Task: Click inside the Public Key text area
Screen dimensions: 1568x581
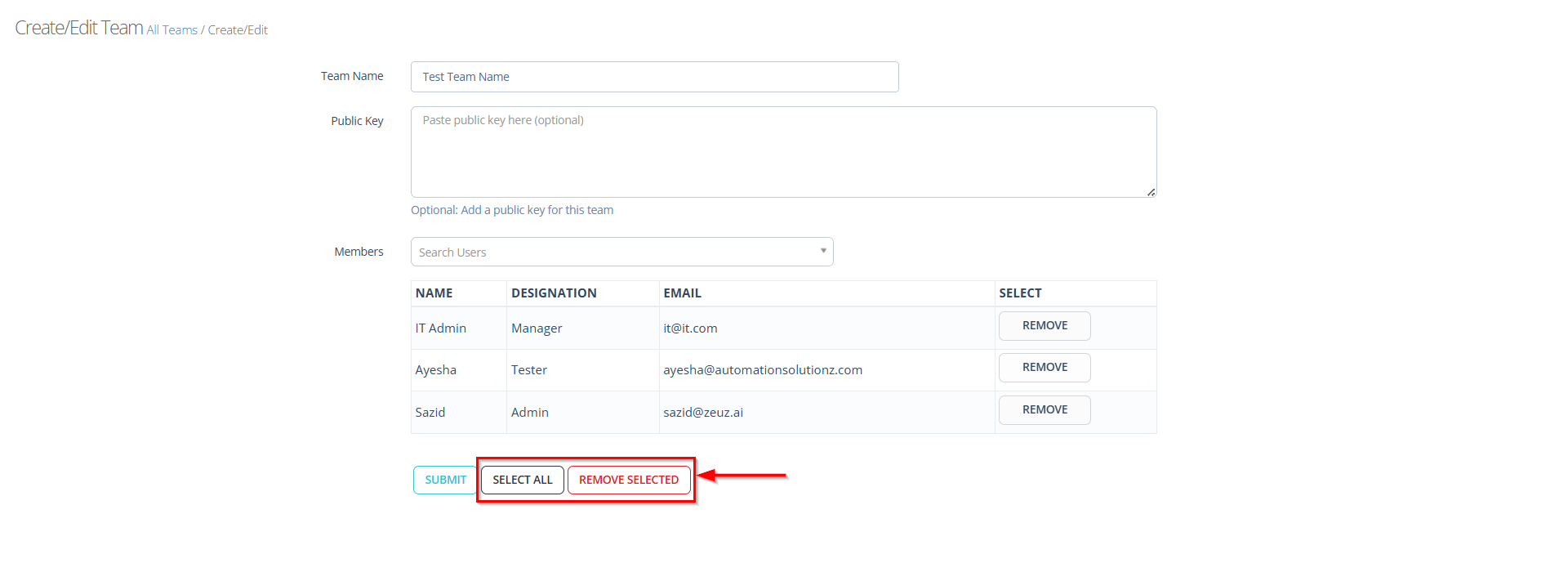Action: pos(782,152)
